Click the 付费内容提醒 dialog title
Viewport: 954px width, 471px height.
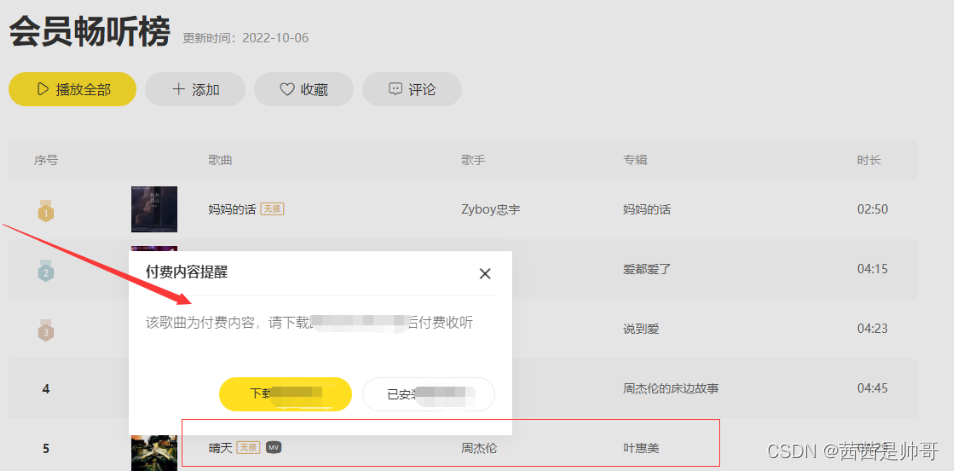point(187,272)
